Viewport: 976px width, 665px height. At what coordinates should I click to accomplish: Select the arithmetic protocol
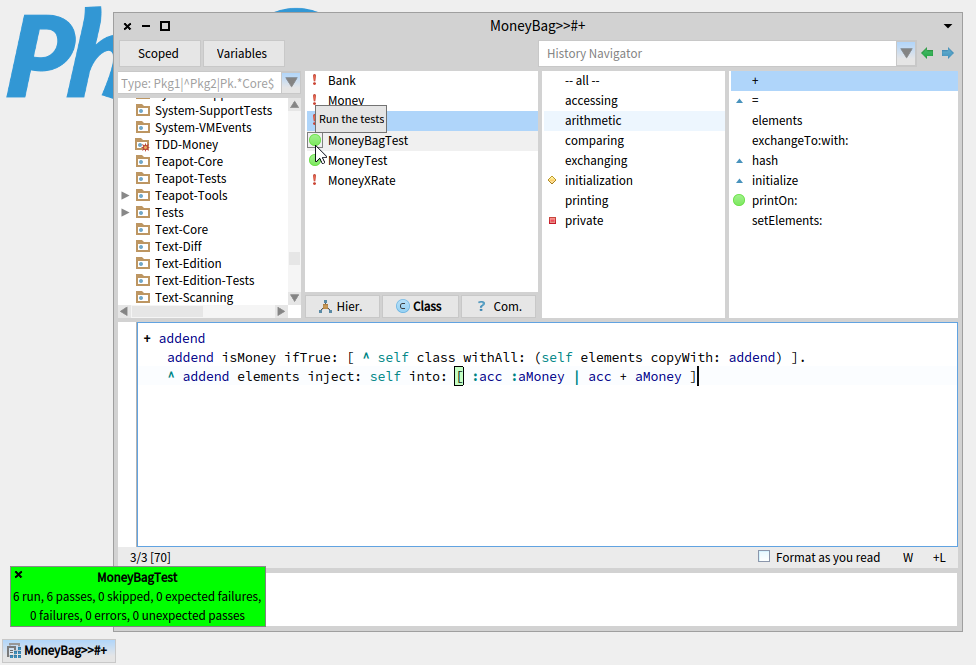click(x=593, y=120)
